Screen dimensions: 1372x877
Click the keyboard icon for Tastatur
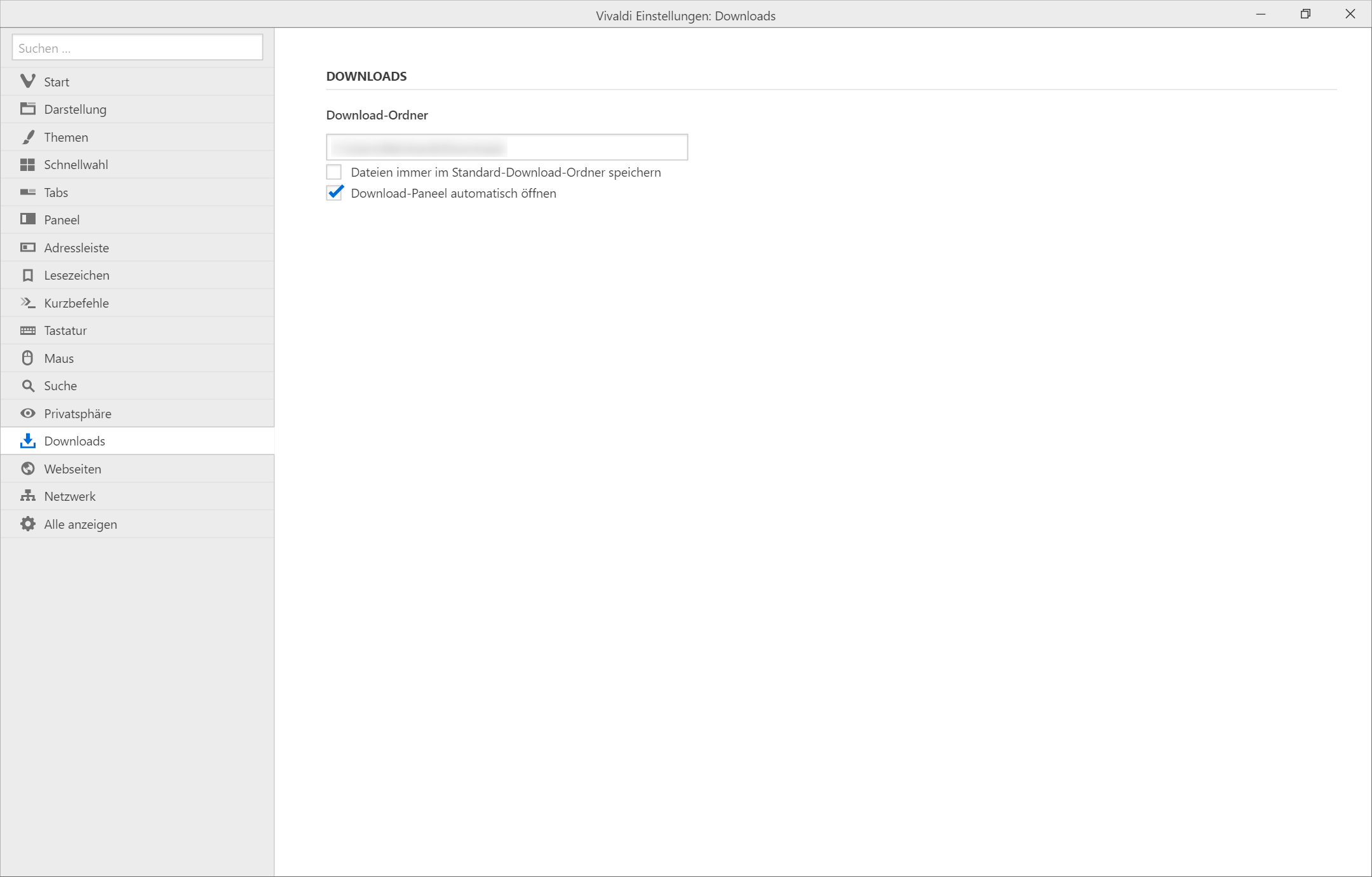click(x=27, y=330)
